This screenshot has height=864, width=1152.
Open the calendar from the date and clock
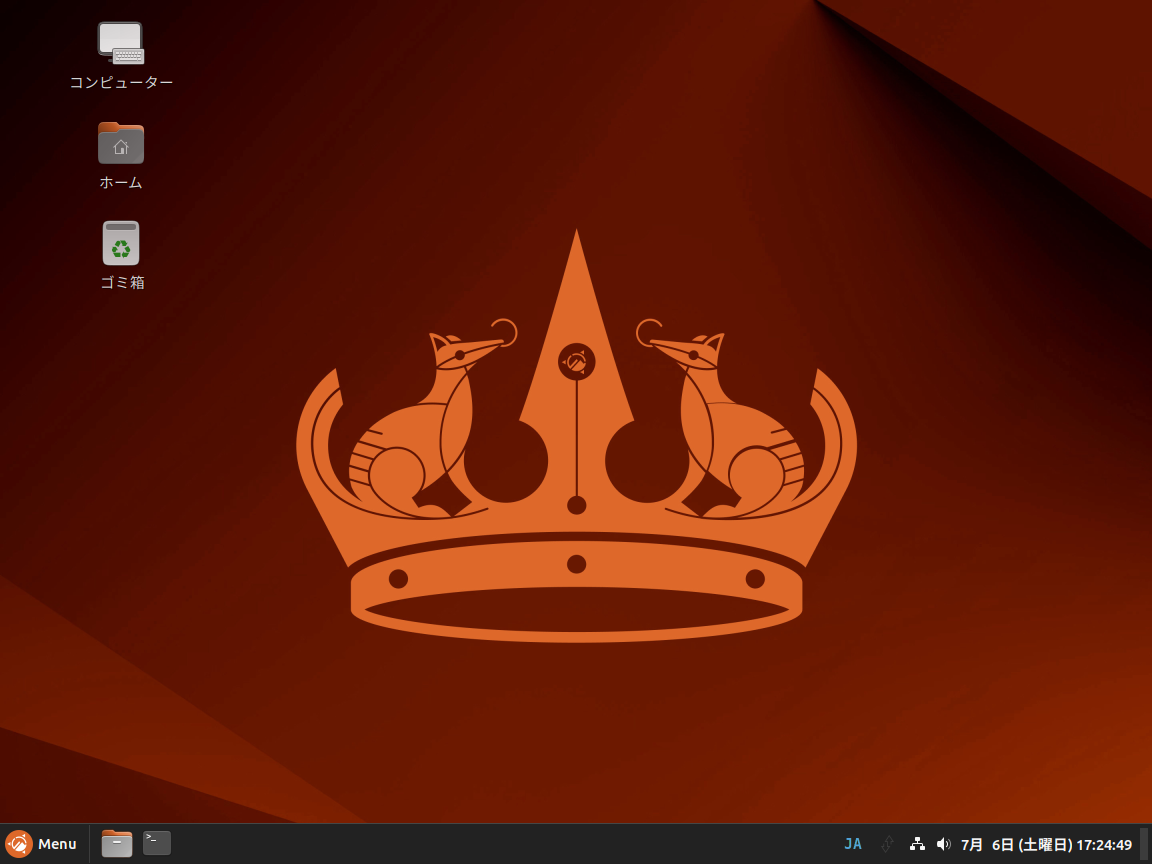pos(1046,845)
